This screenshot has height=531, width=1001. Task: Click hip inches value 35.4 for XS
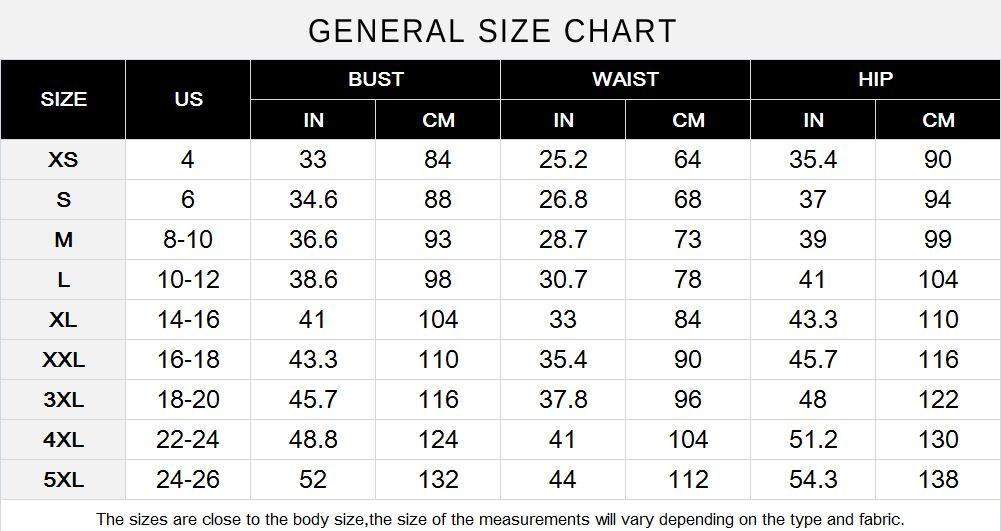click(x=813, y=160)
